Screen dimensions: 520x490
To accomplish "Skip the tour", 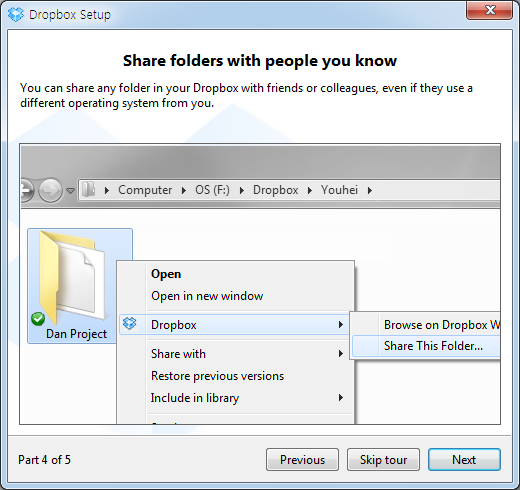I will 383,460.
